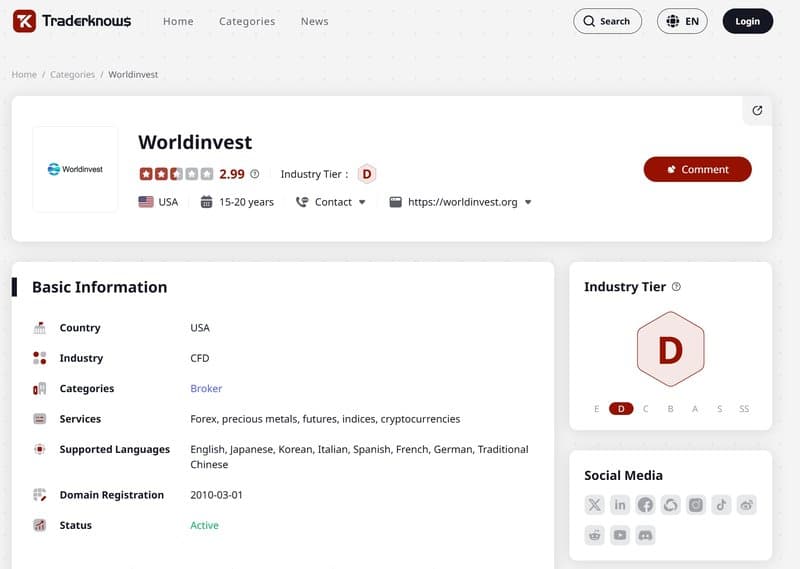Open the X (Twitter) social icon

[x=594, y=505]
